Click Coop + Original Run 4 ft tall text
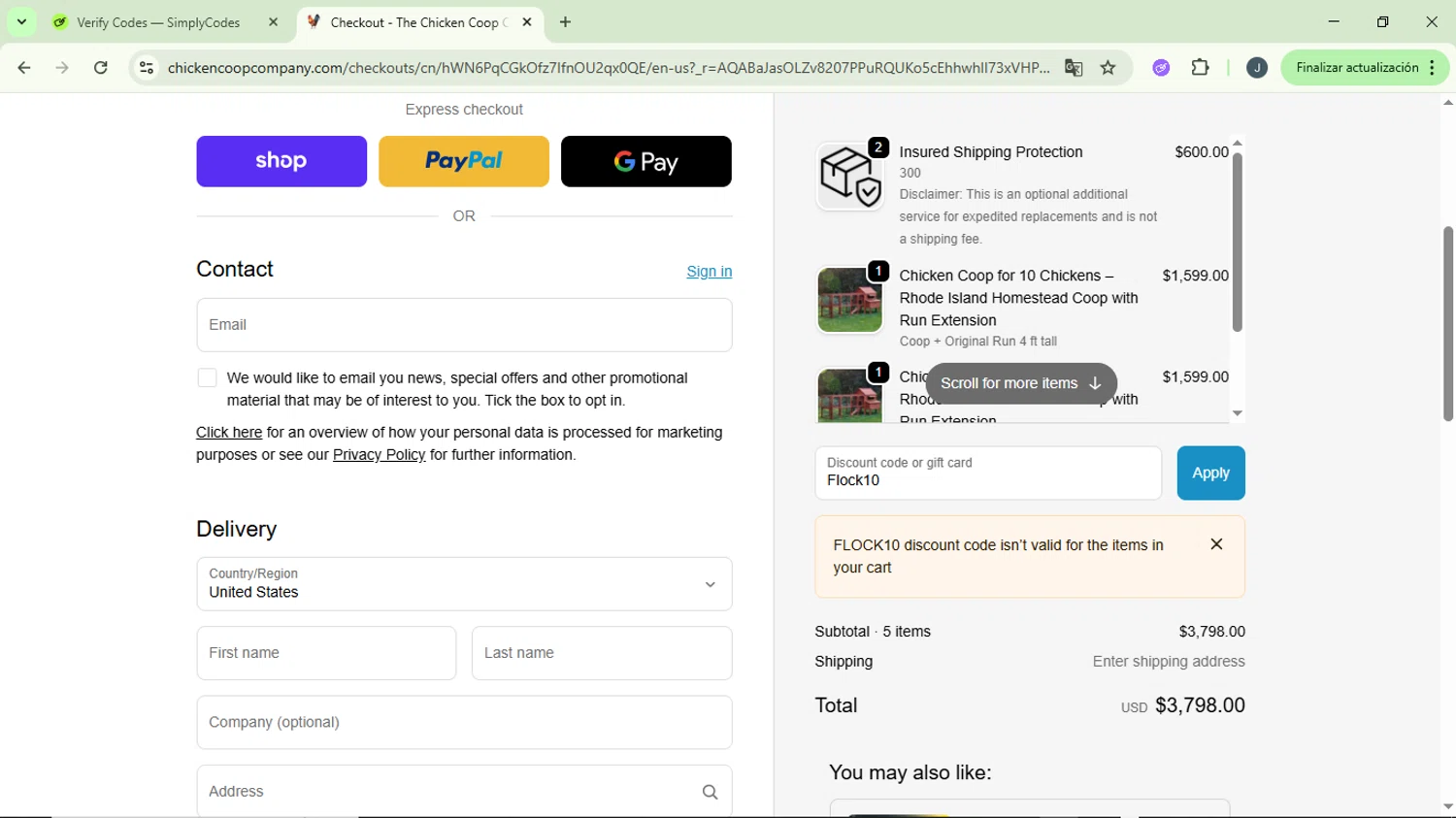 (x=978, y=342)
